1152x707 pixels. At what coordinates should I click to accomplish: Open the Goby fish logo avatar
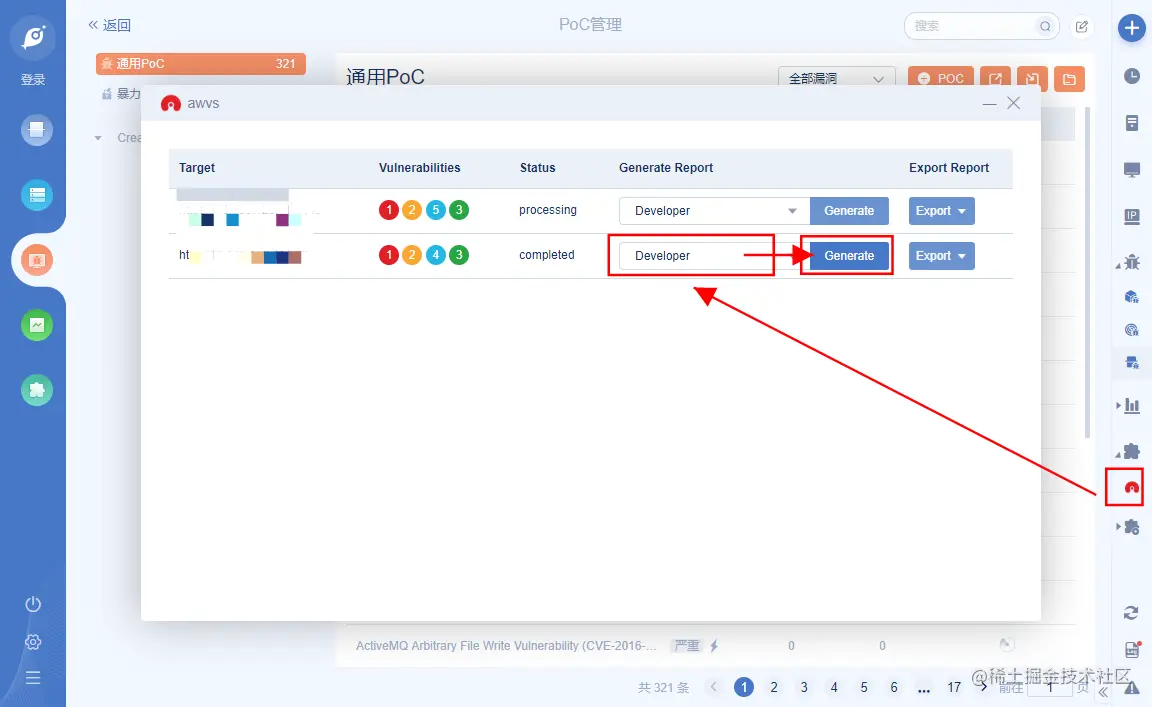33,37
